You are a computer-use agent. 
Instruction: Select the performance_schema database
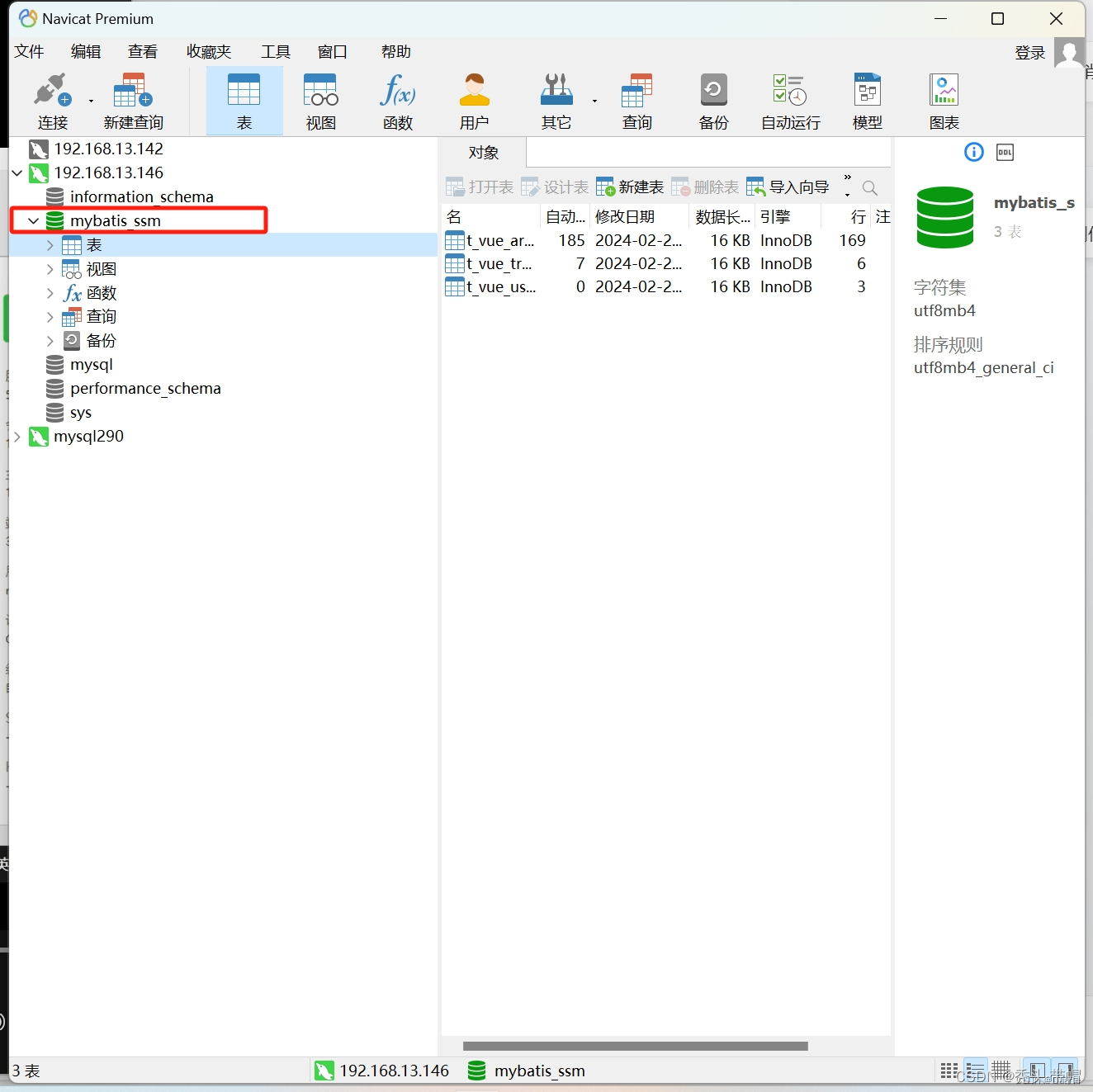(145, 388)
